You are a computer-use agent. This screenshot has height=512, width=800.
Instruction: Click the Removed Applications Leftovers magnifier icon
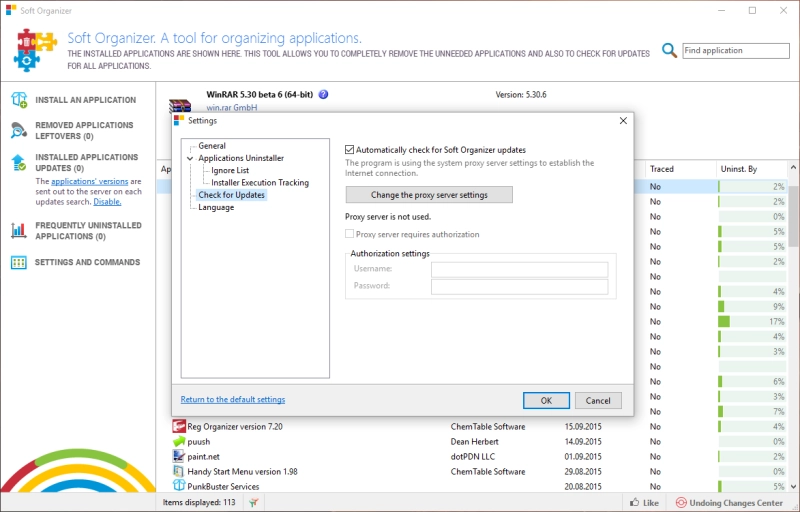click(x=18, y=131)
